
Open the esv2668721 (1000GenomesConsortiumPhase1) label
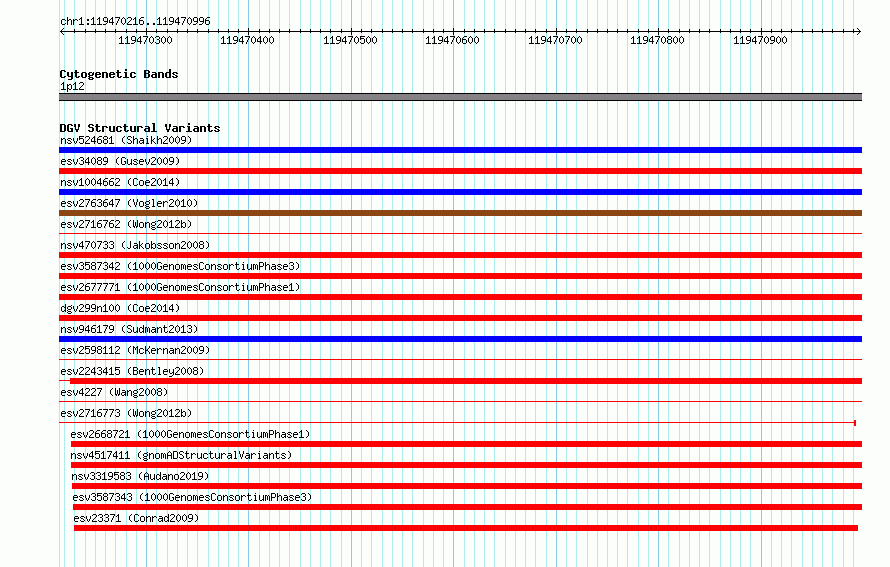(190, 434)
